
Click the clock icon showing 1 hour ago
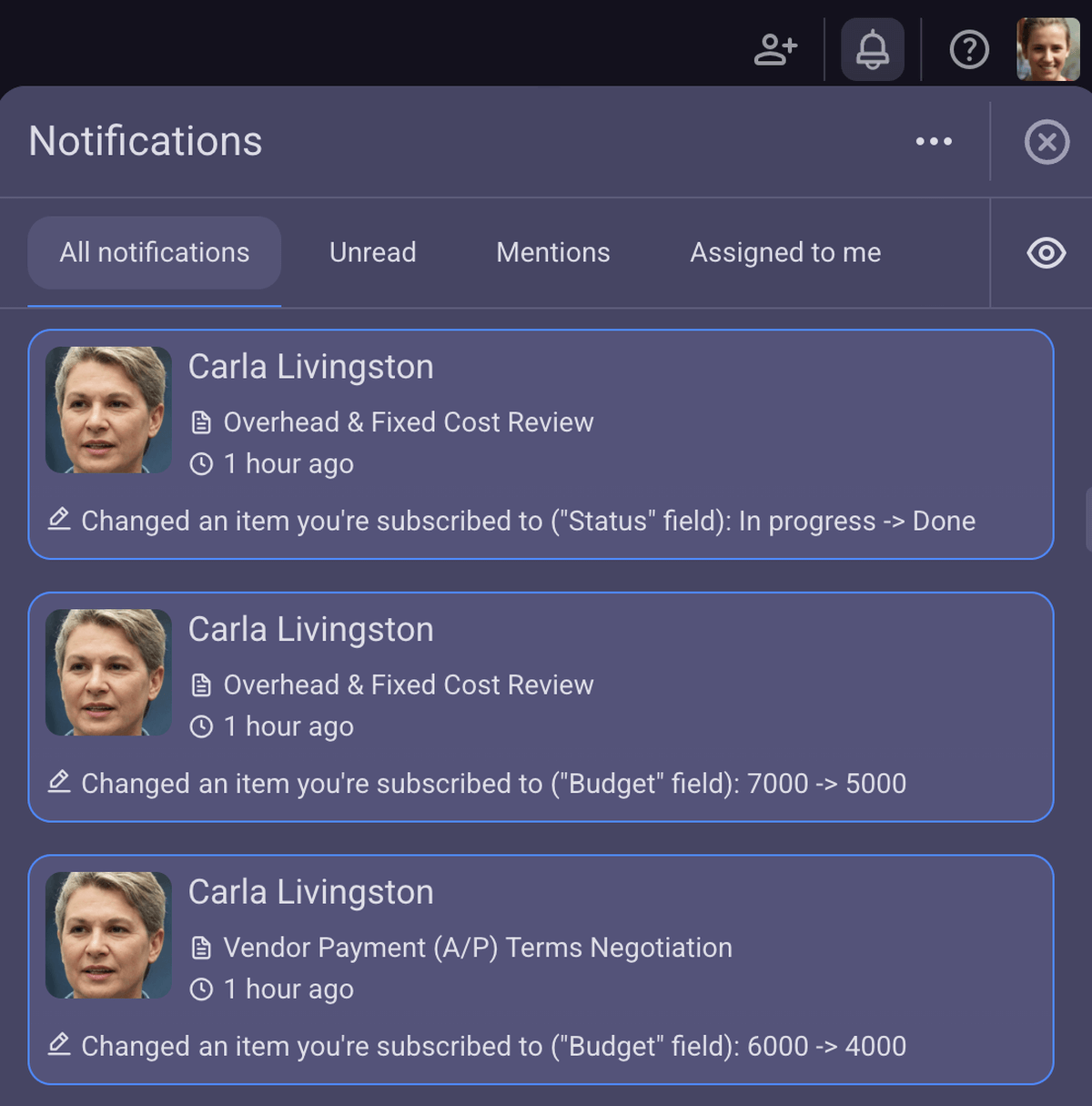pos(202,463)
